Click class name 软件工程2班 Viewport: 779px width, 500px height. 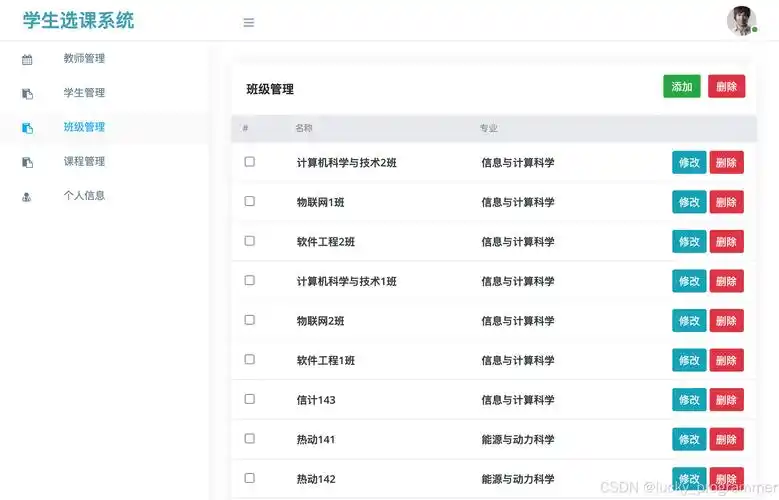[x=325, y=242]
